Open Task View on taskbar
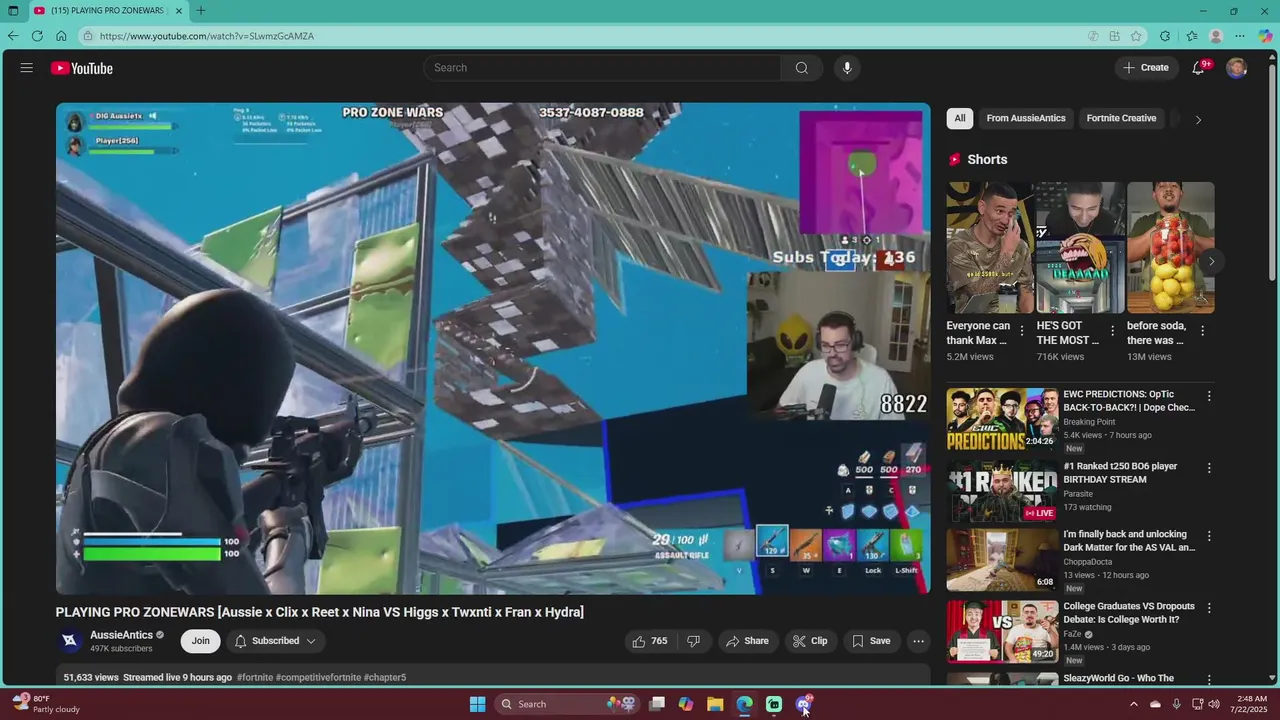 pyautogui.click(x=657, y=704)
